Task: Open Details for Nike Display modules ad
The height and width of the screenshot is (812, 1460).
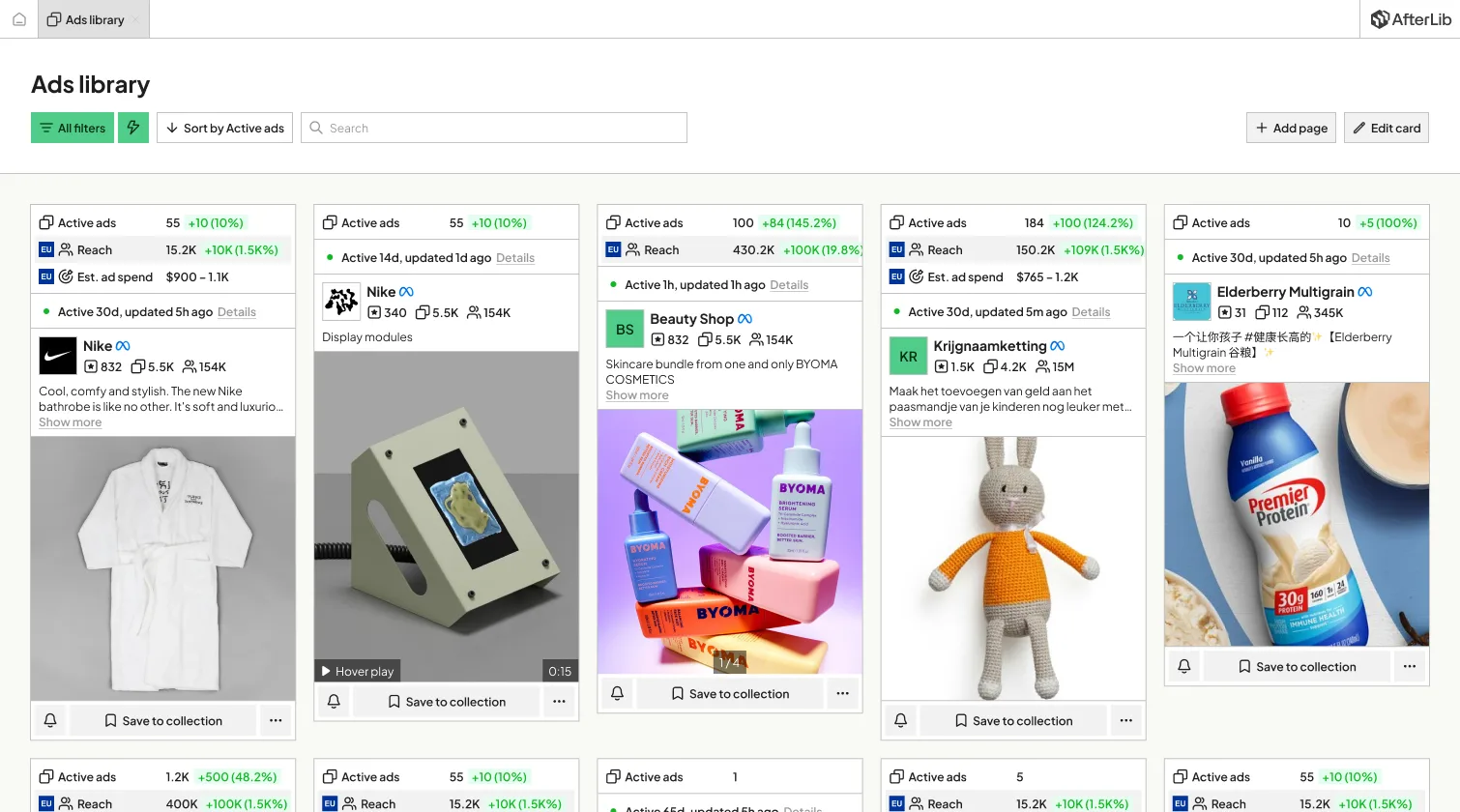Action: click(x=515, y=258)
